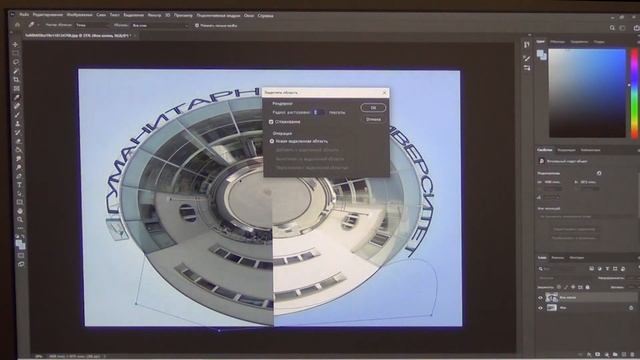The image size is (640, 360).
Task: Toggle Сглаживание checkbox in dialog
Action: coord(271,122)
